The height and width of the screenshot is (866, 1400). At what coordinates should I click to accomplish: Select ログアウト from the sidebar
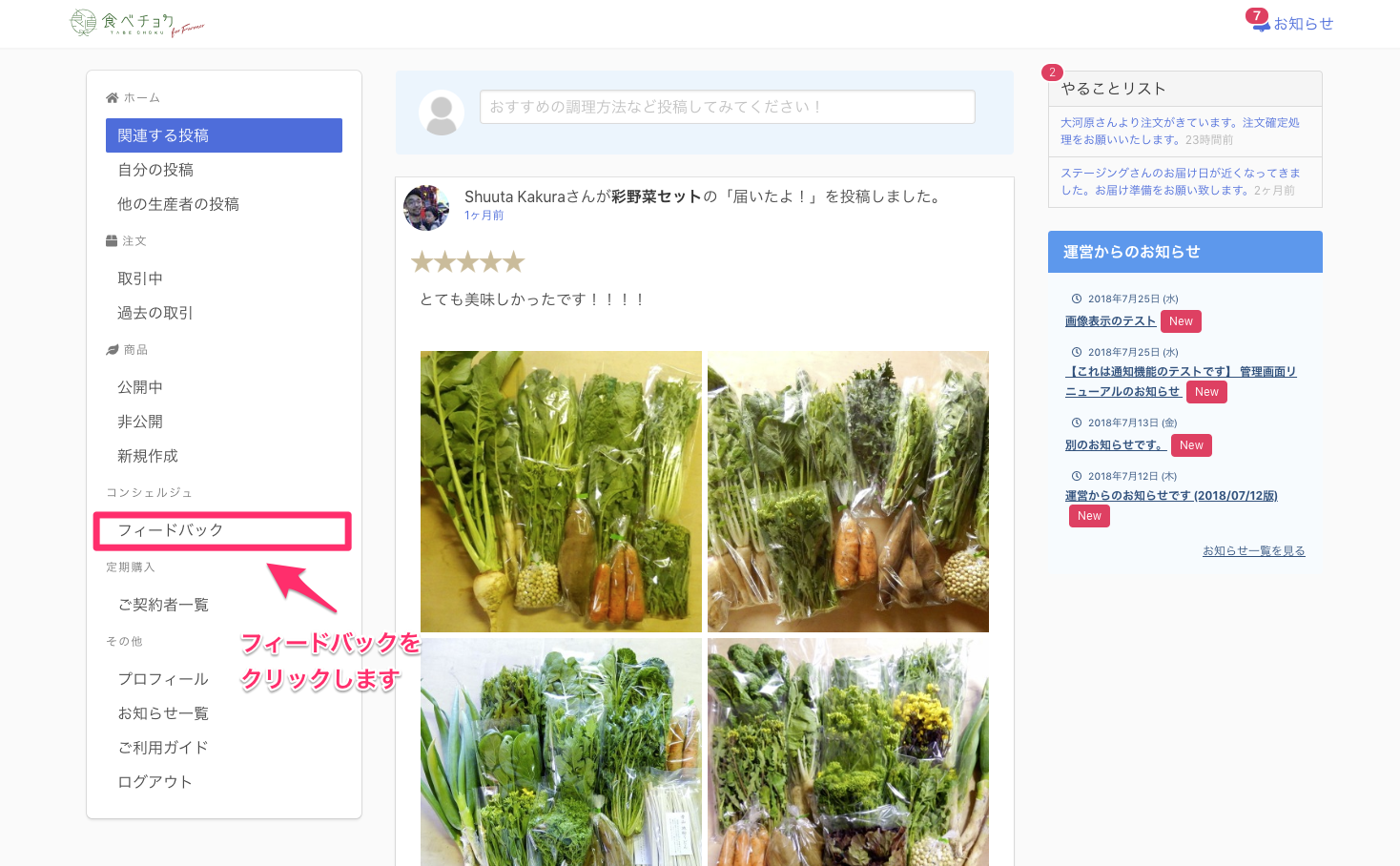tap(154, 782)
